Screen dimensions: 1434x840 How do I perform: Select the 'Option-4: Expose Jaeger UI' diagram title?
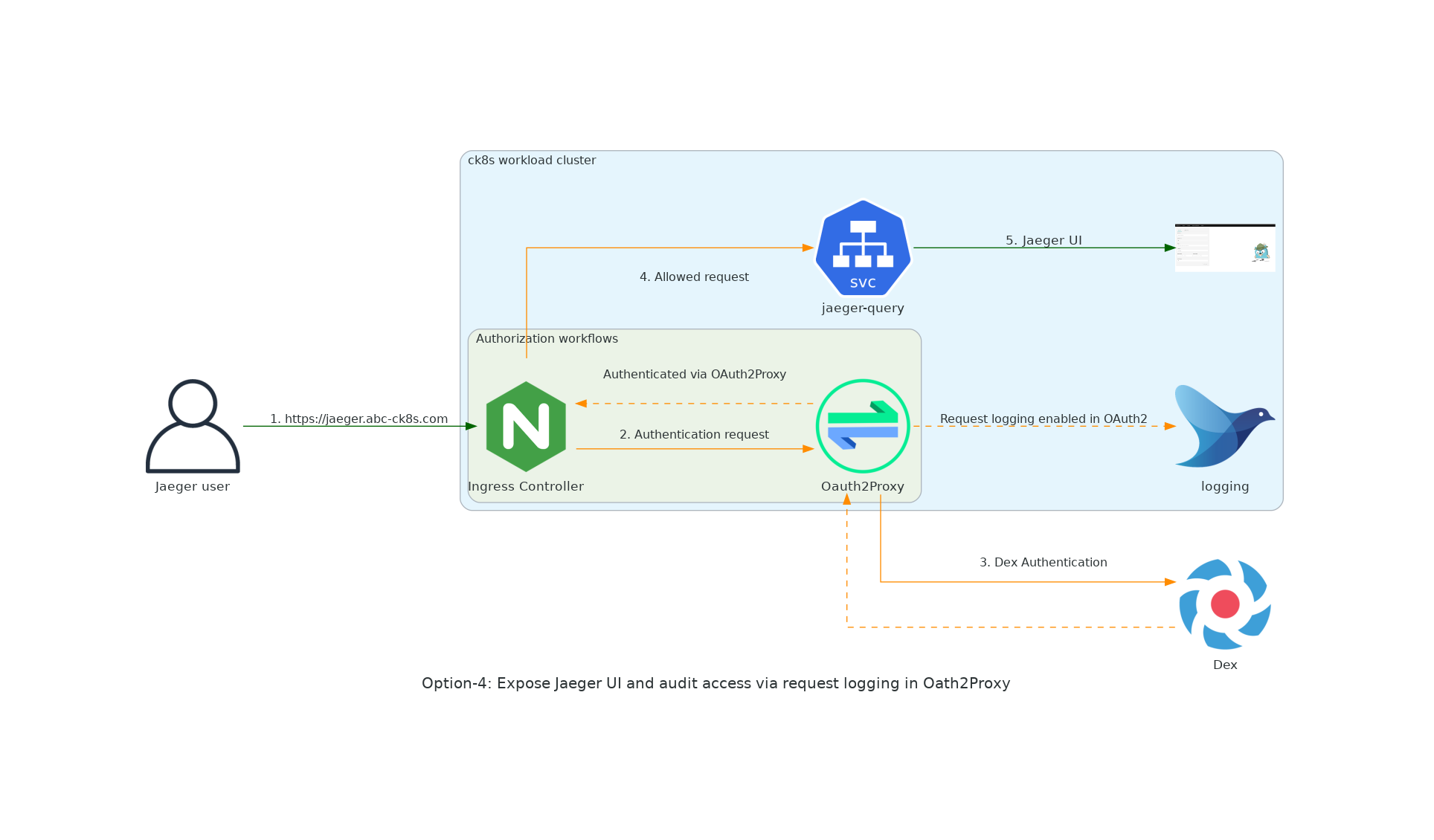[716, 683]
